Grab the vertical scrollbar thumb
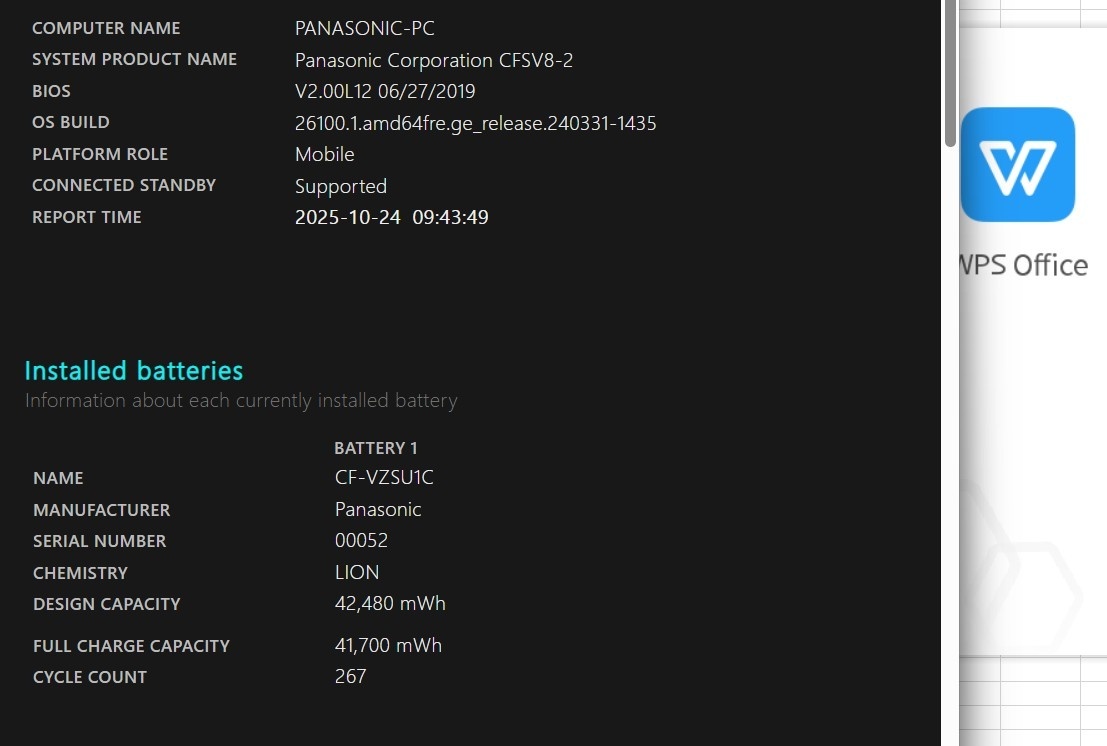The image size is (1107, 746). (x=950, y=70)
